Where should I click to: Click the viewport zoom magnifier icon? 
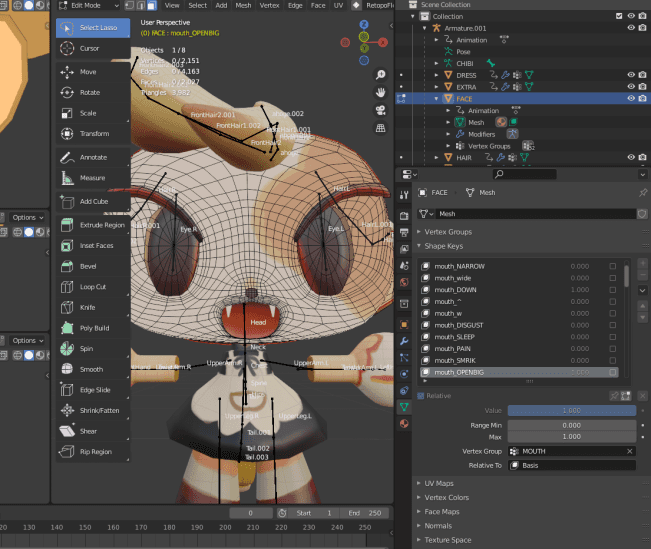tap(380, 75)
